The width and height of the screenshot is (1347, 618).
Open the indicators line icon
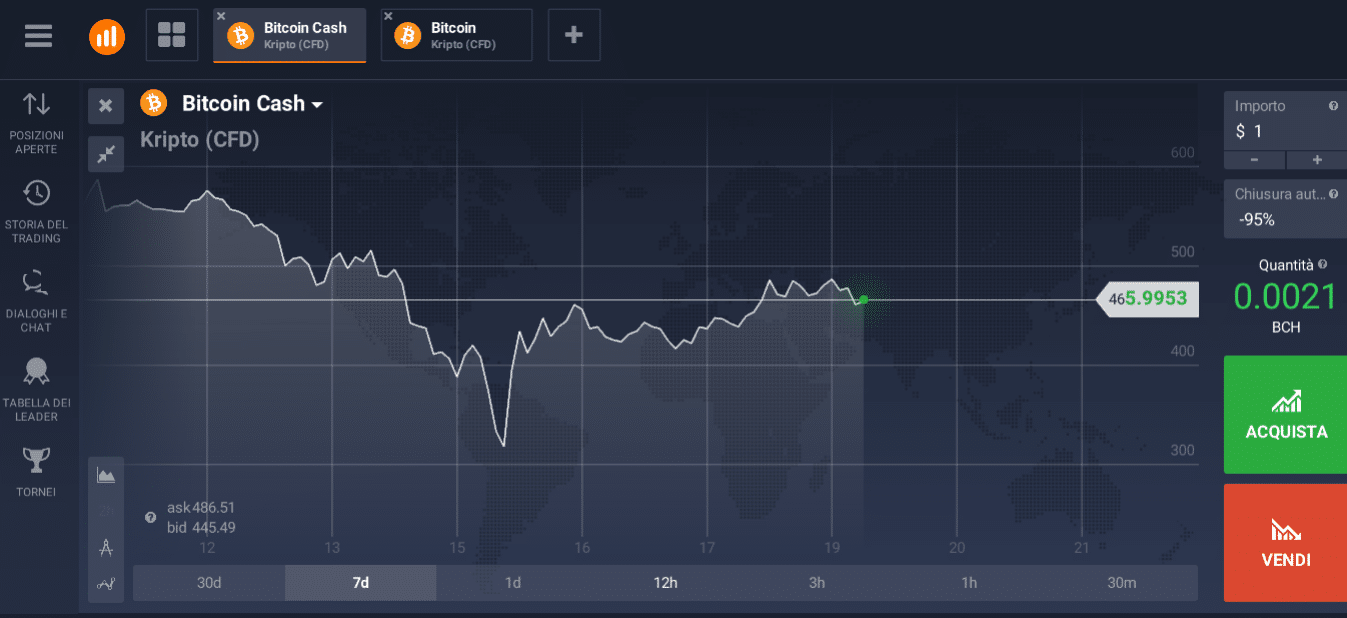(106, 583)
